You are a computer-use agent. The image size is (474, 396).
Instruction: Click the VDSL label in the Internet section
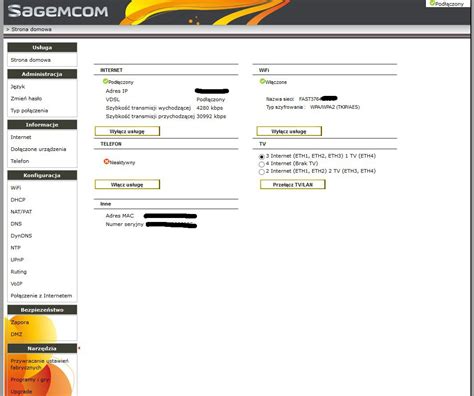coord(113,100)
